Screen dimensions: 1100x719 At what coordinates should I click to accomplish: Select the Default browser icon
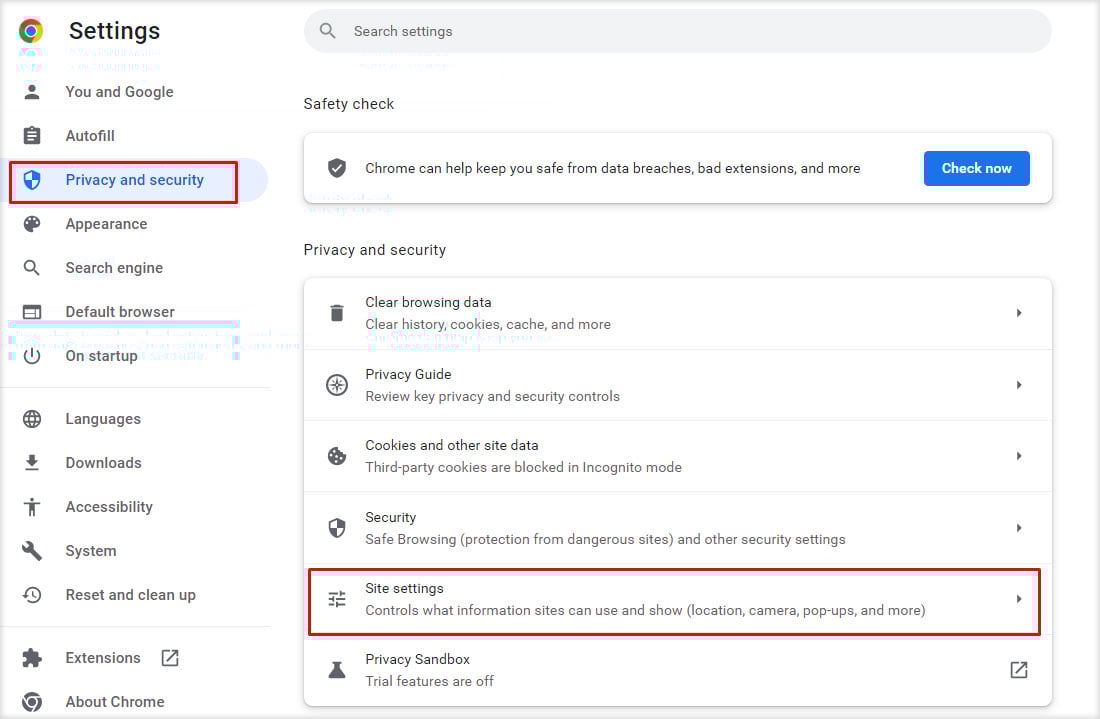coord(34,311)
